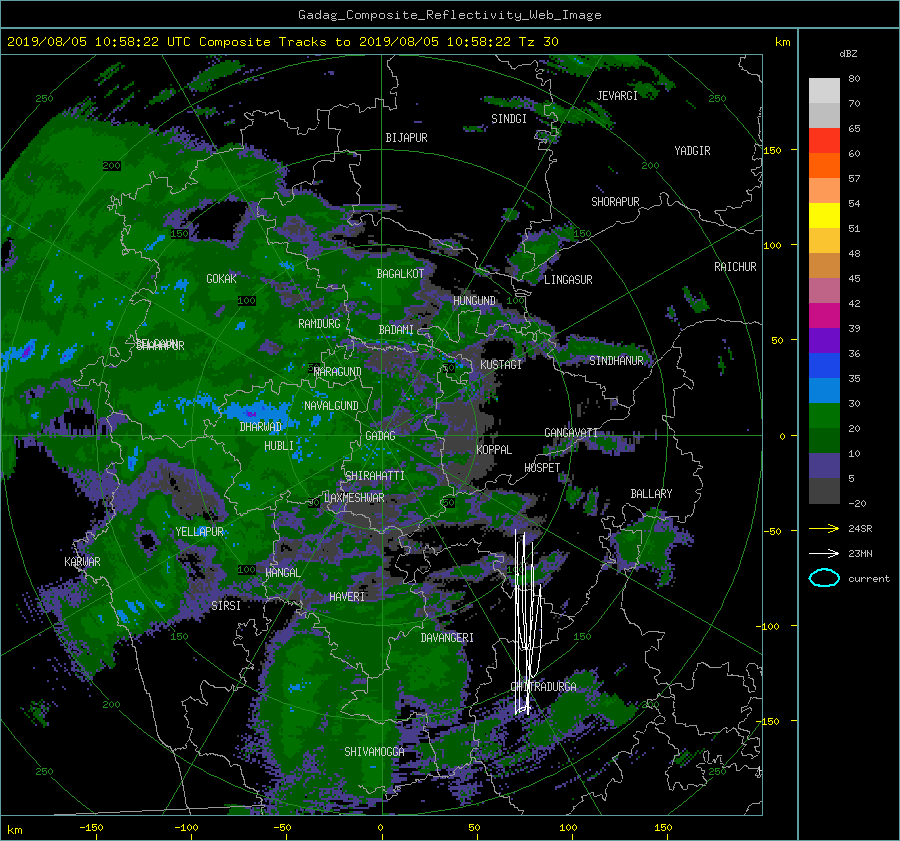The height and width of the screenshot is (841, 900).
Task: Click the KARWAR city label
Action: (82, 562)
